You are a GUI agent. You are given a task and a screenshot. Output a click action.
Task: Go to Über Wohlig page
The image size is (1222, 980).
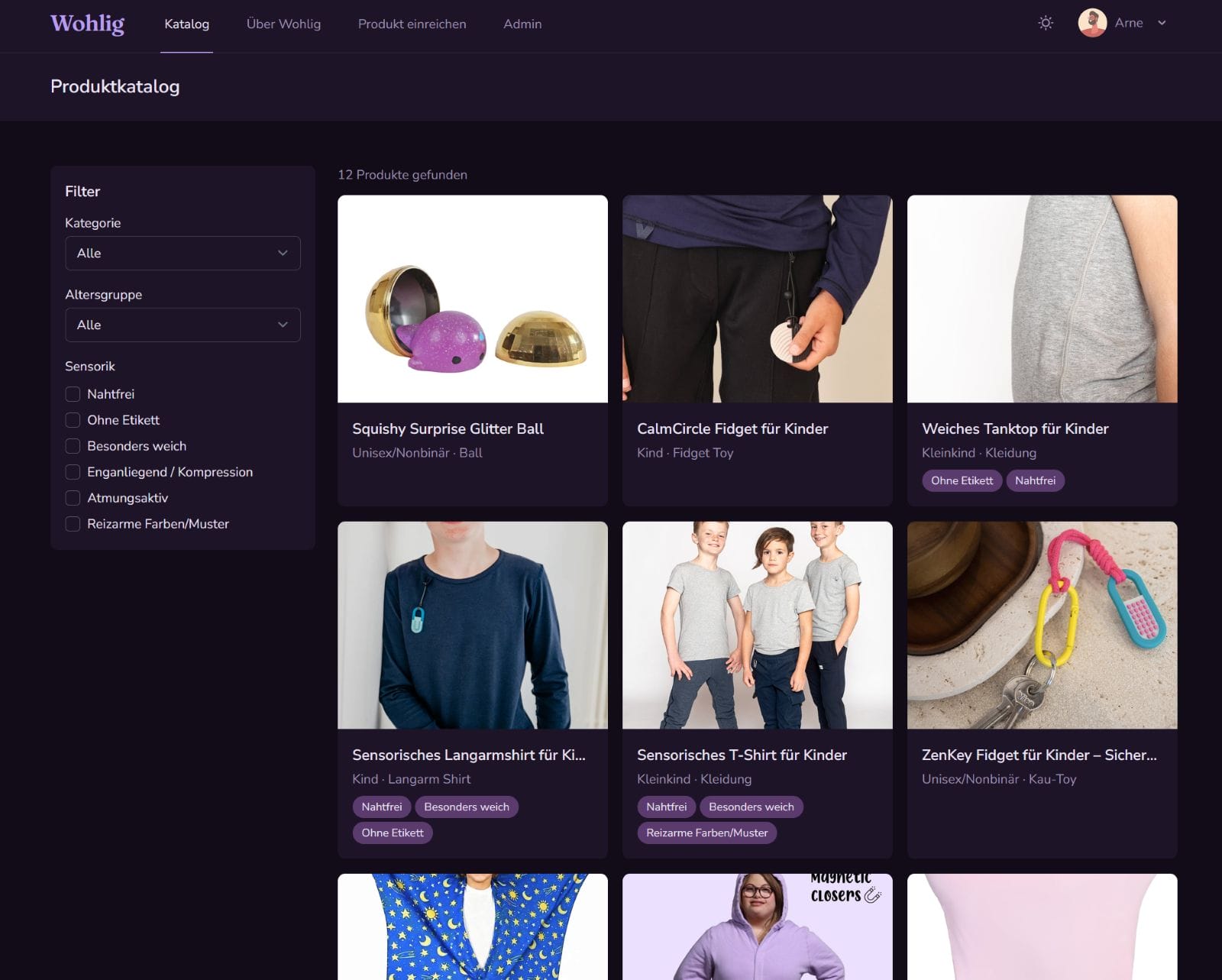click(283, 24)
